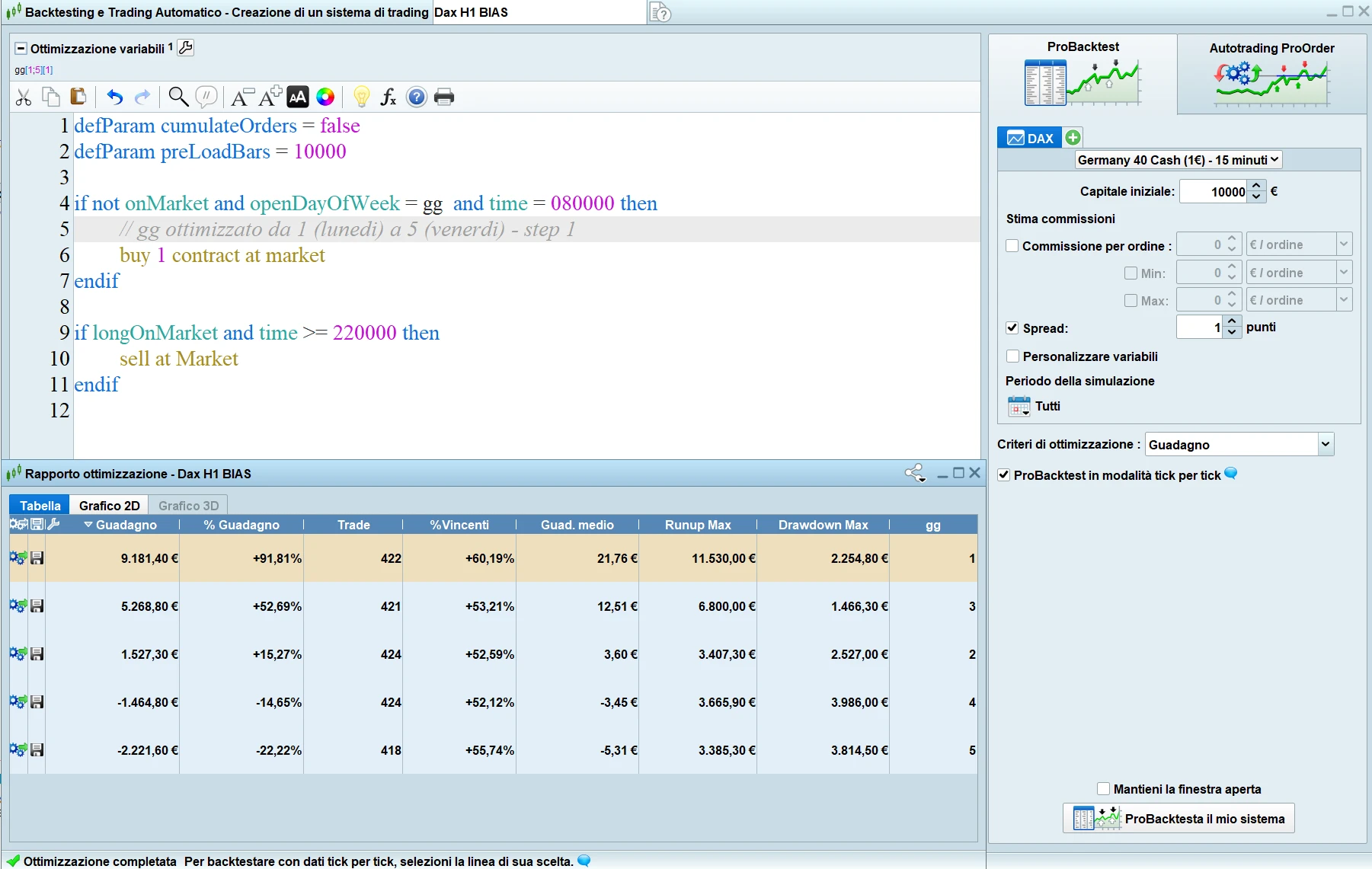The height and width of the screenshot is (869, 1372).
Task: Select the Tabella tab
Action: [40, 506]
